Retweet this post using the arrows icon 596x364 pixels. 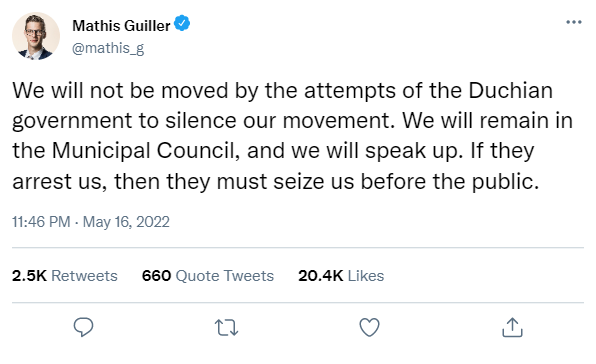tap(226, 328)
